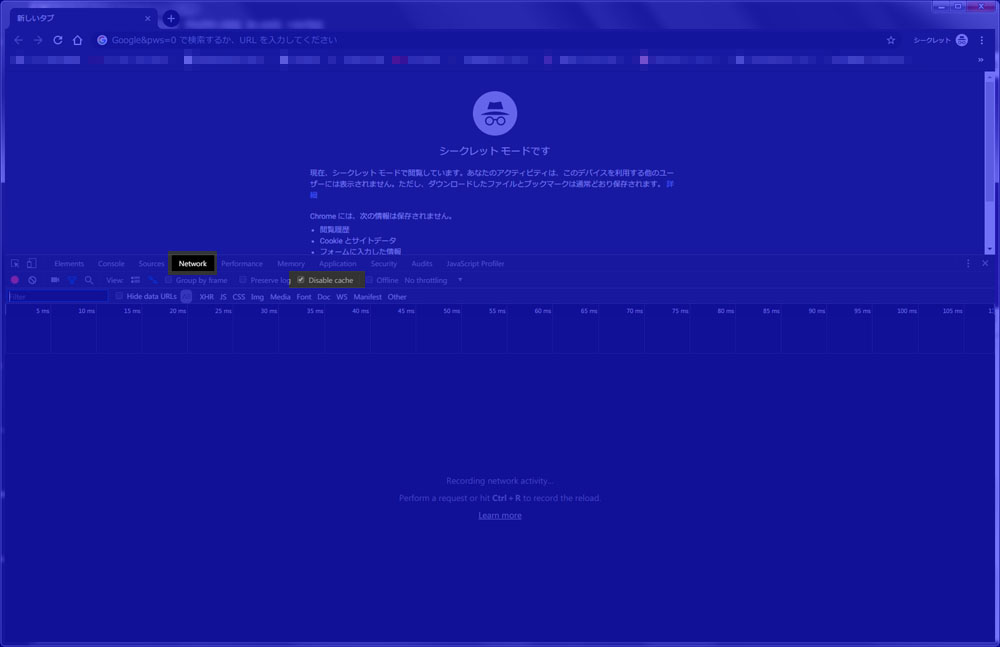This screenshot has width=1000, height=647.
Task: Expand the bookmarks bar overflow chevron
Action: coord(980,60)
